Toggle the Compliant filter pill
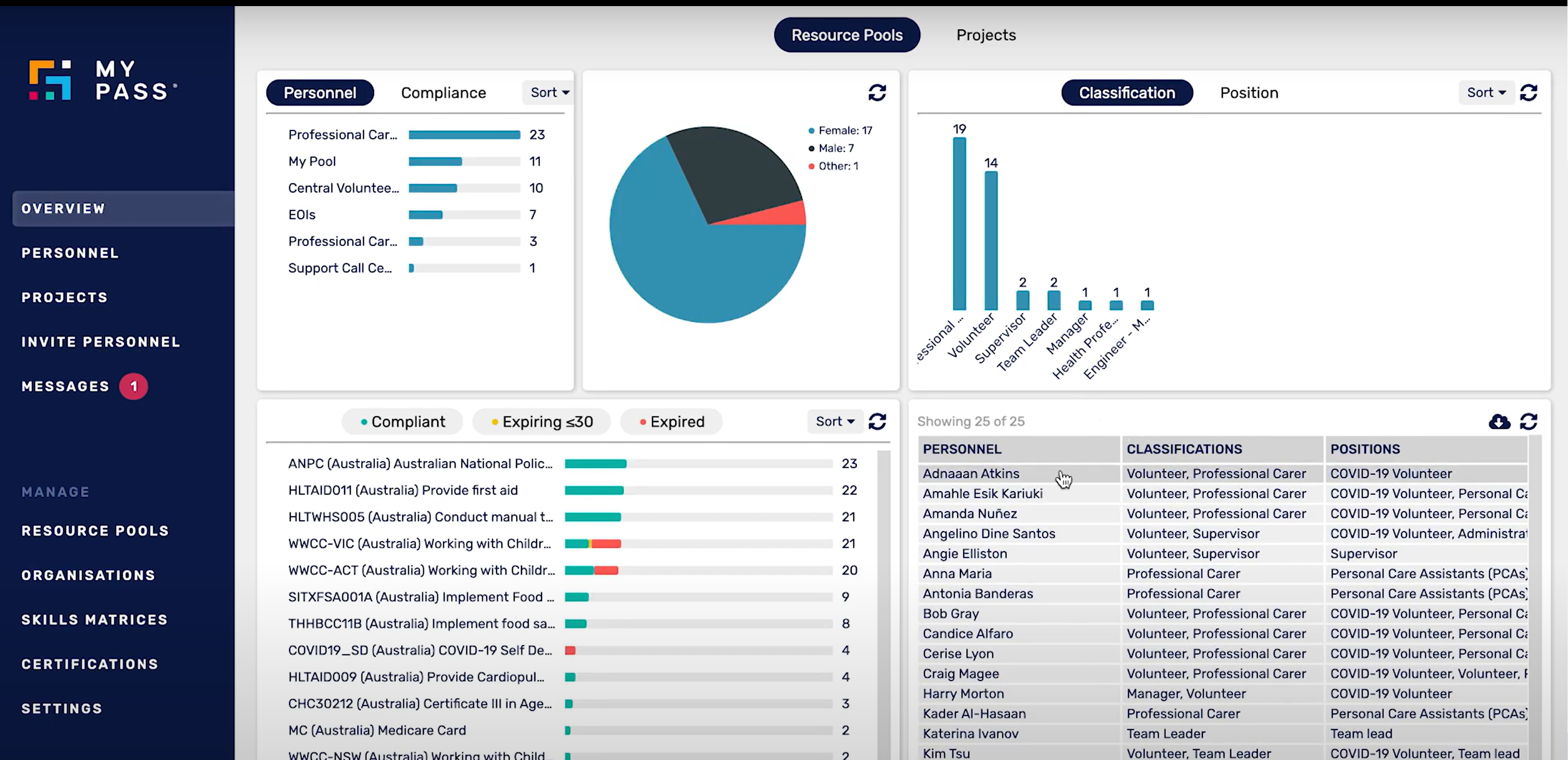1568x760 pixels. (402, 421)
